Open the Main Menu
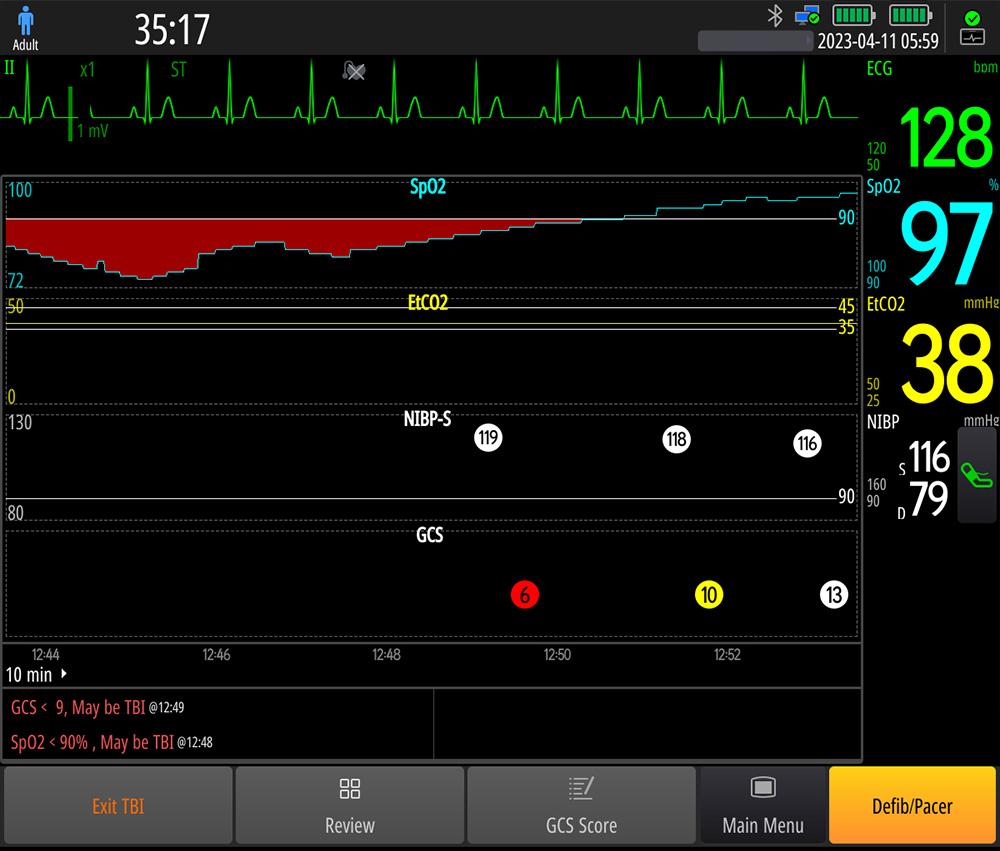Viewport: 1000px width, 851px height. pyautogui.click(x=763, y=806)
